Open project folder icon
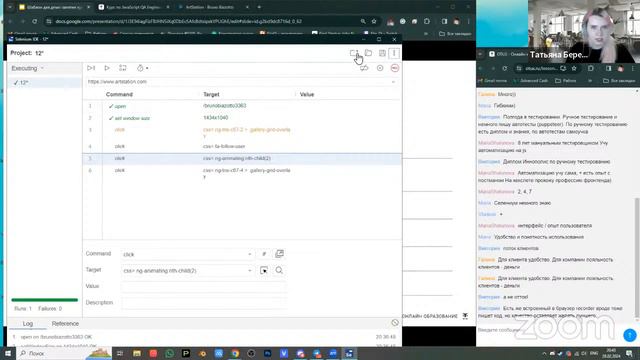This screenshot has height=360, width=640. tap(369, 53)
